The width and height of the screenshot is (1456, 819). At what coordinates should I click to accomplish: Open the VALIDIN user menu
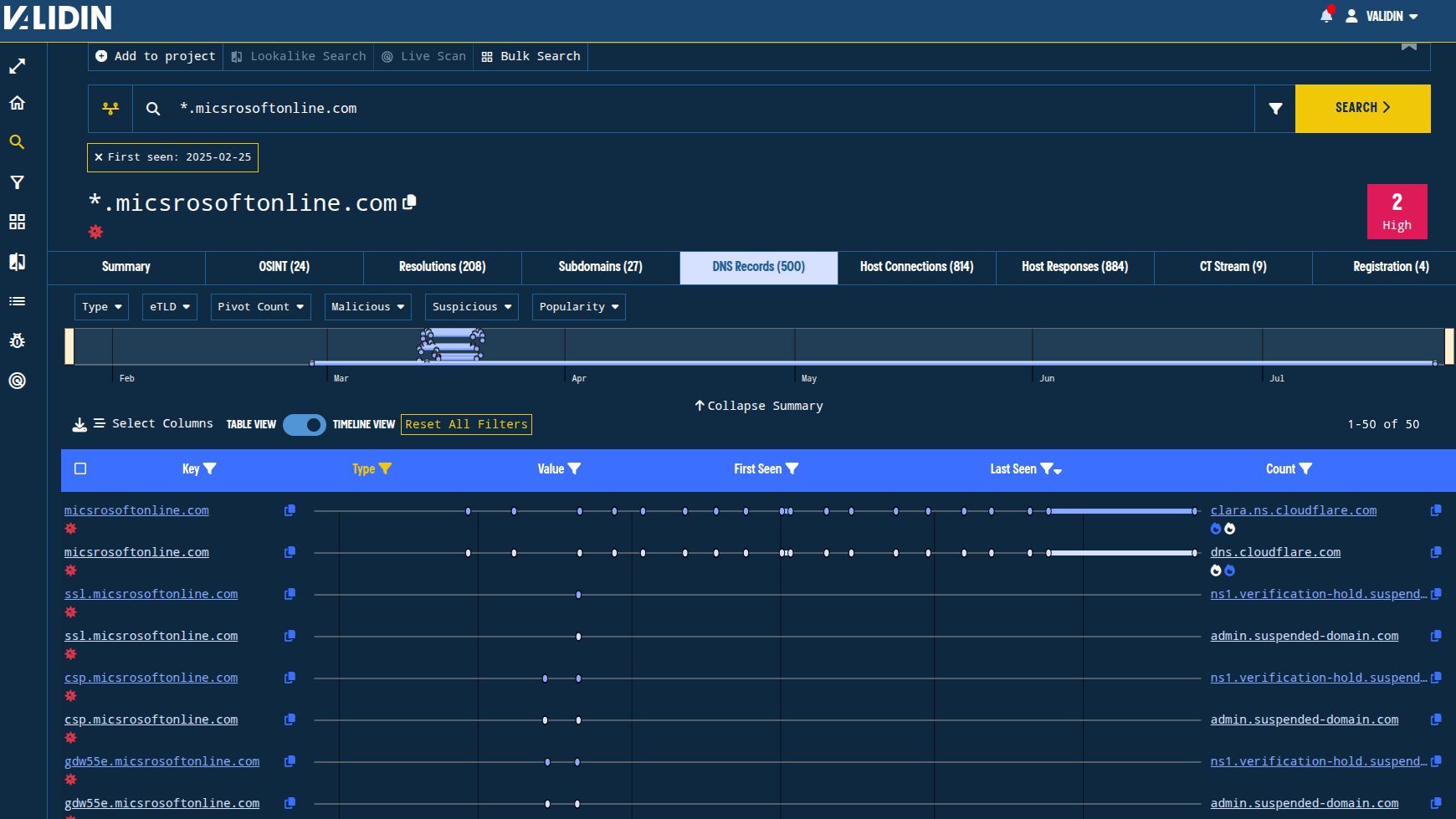pos(1382,16)
